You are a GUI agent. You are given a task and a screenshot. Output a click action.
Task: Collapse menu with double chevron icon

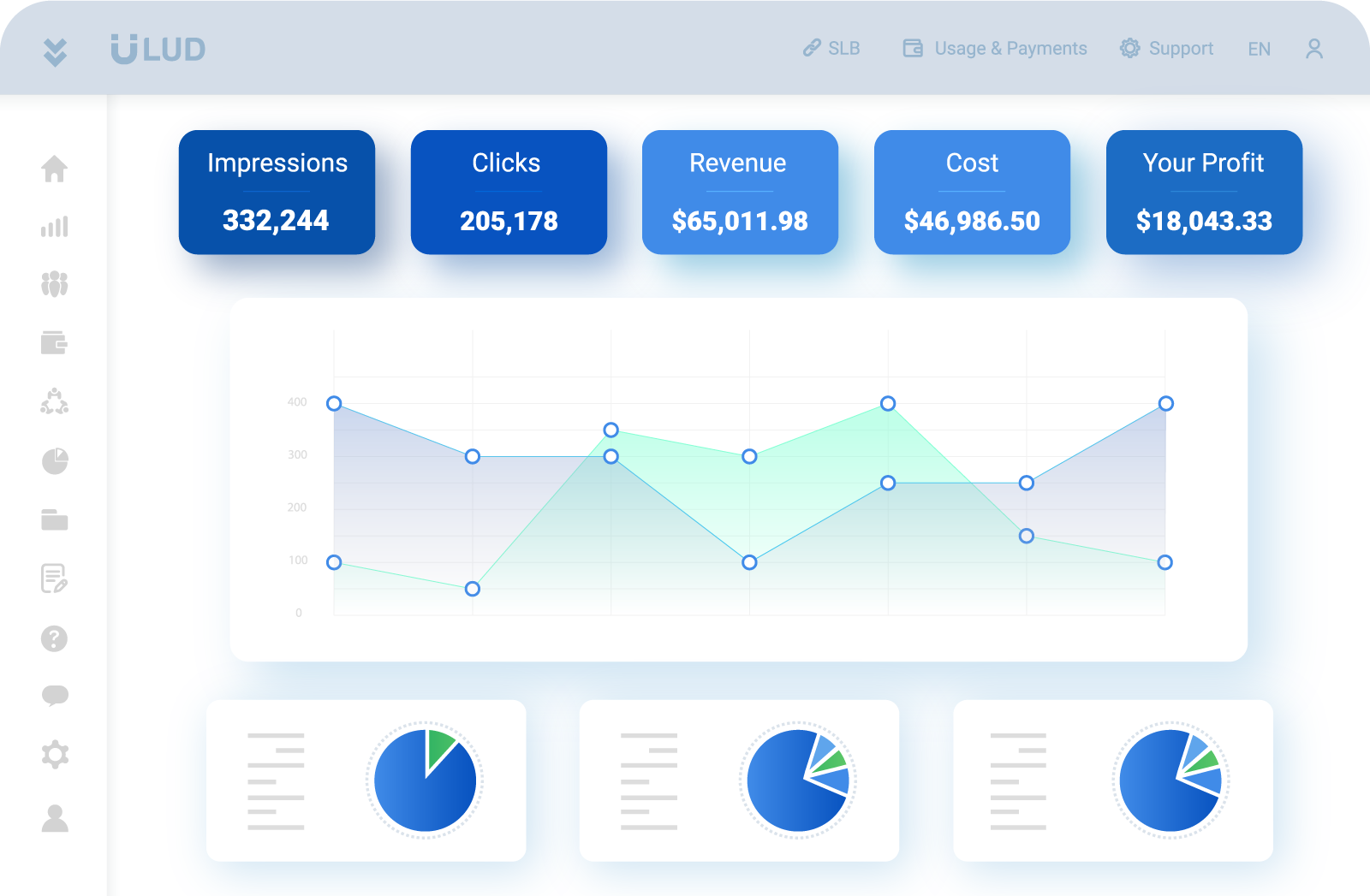(55, 52)
